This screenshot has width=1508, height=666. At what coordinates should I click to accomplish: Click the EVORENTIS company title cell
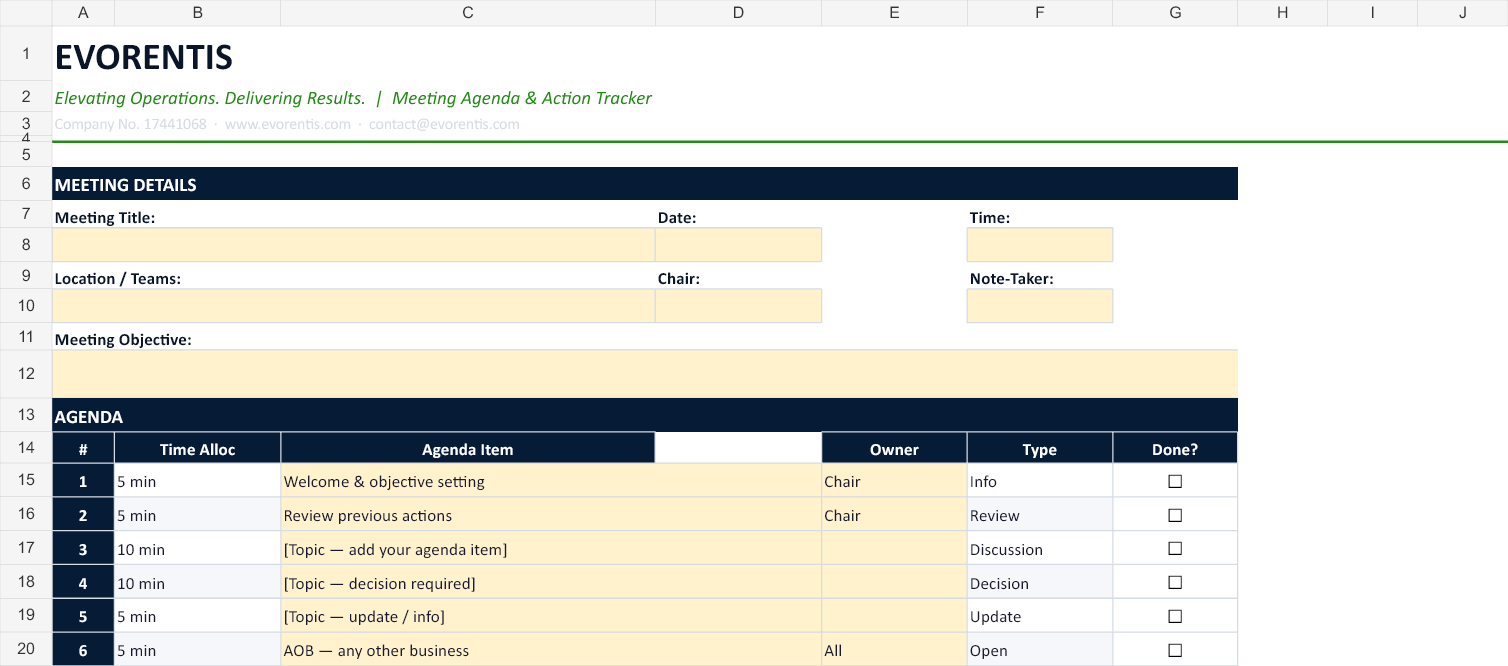144,57
